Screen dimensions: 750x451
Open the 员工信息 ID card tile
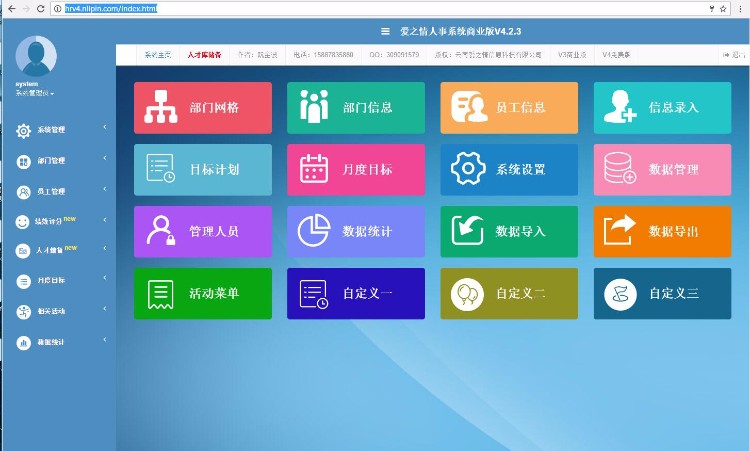pyautogui.click(x=509, y=107)
